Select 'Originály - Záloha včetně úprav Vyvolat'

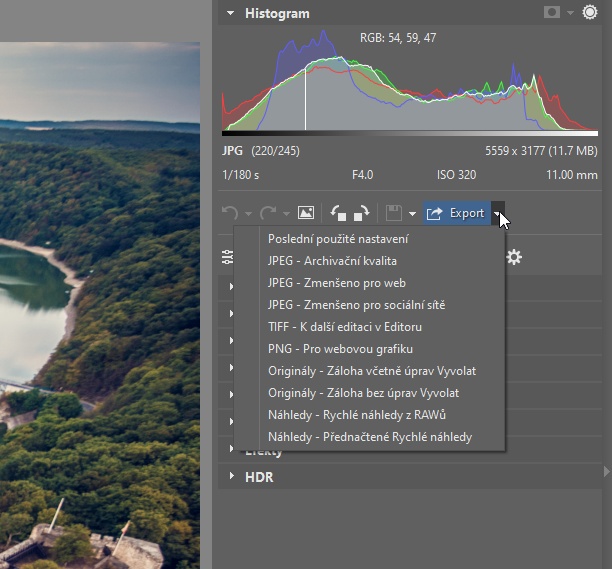(x=369, y=371)
